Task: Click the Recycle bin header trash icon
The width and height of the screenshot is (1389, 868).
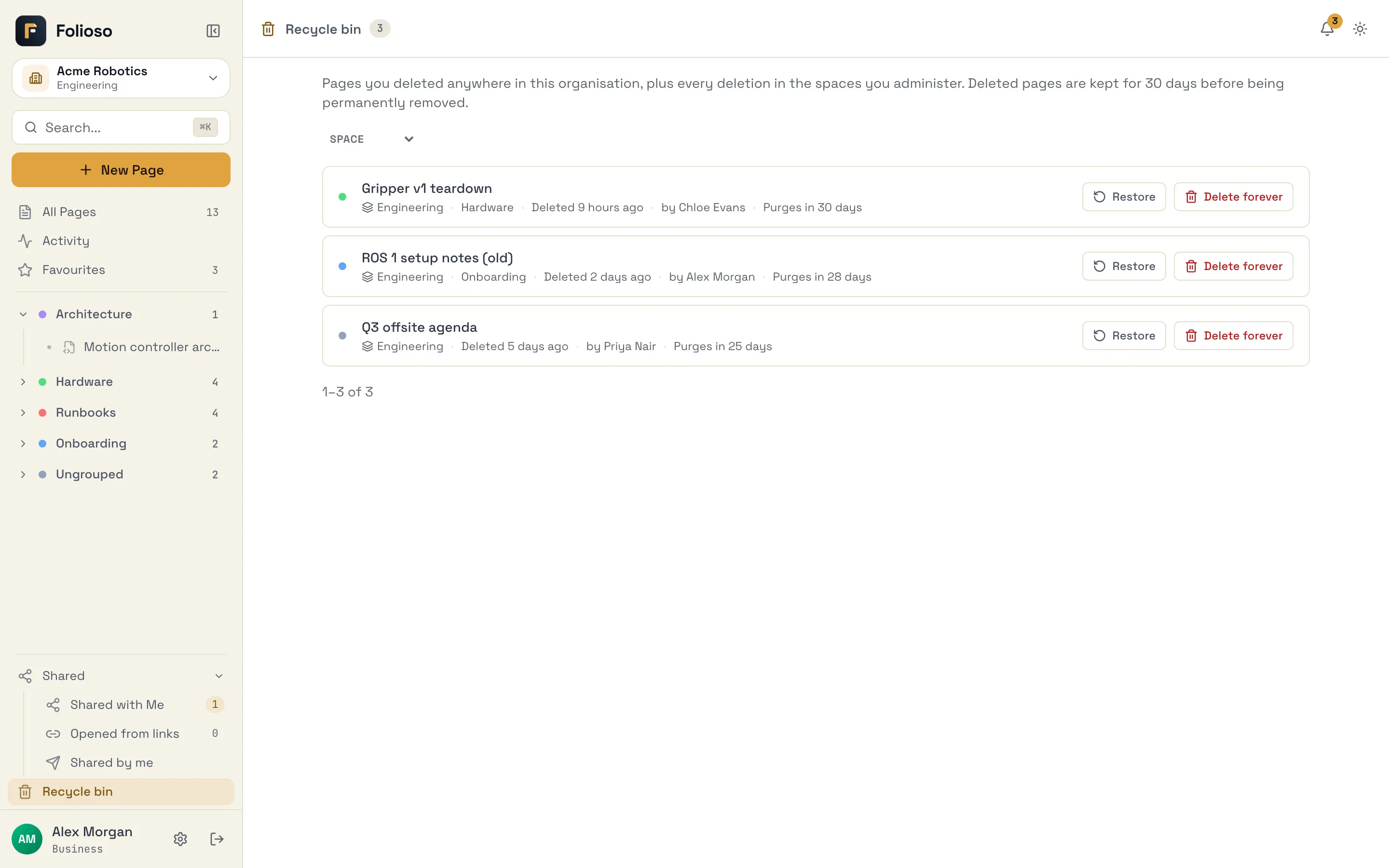Action: tap(268, 29)
